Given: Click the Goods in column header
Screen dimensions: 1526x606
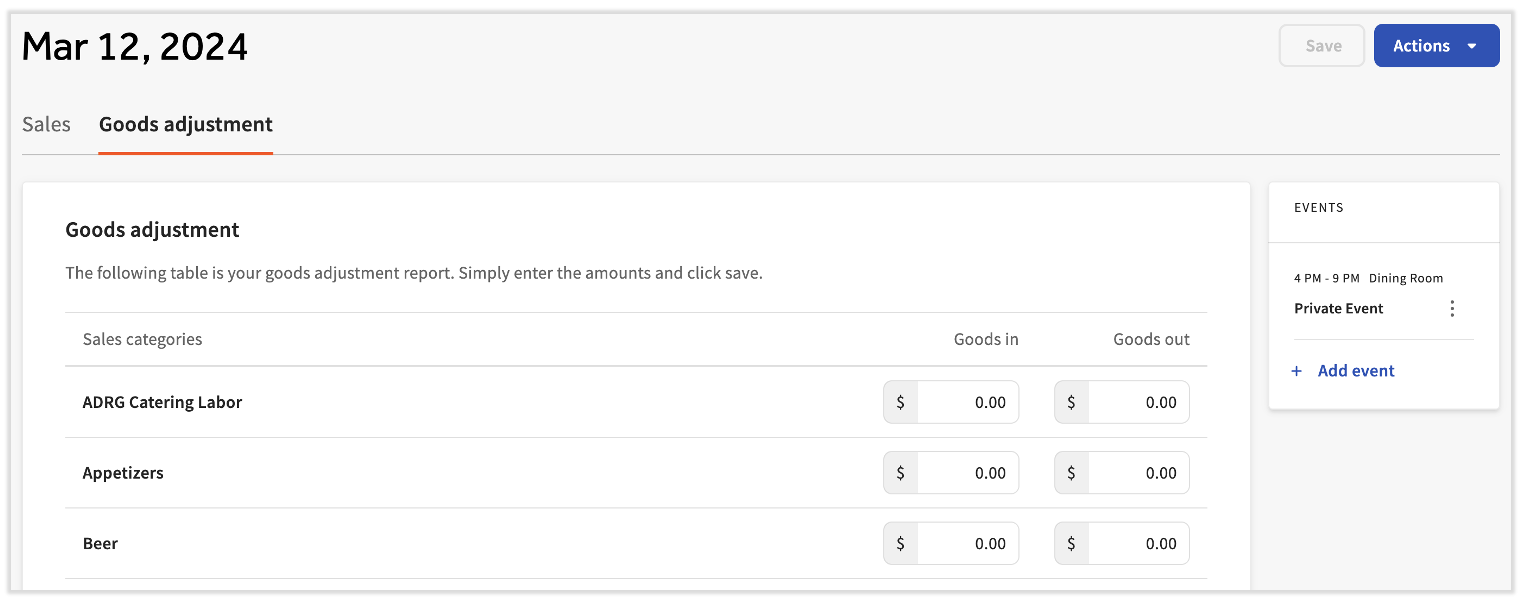Looking at the screenshot, I should [x=986, y=340].
